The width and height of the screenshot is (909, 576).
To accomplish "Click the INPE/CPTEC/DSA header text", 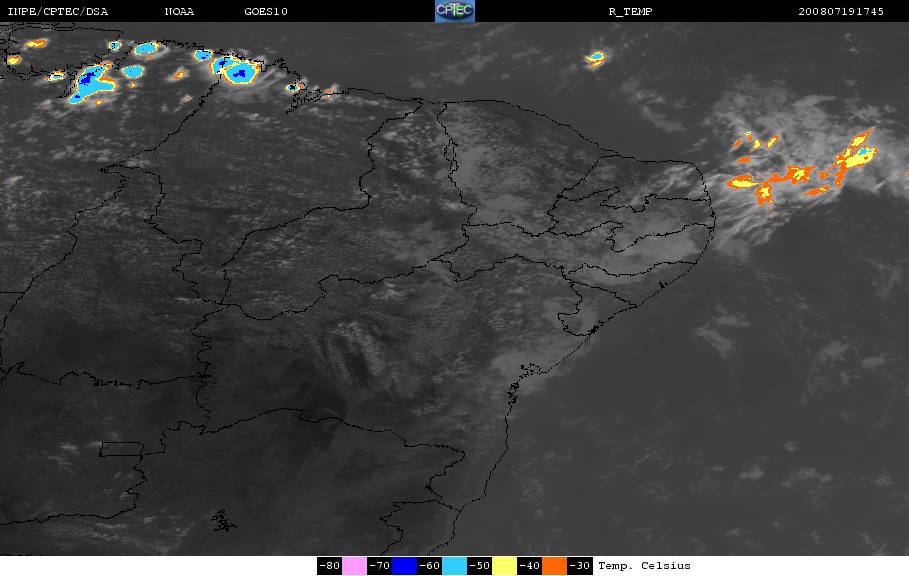I will (x=57, y=12).
